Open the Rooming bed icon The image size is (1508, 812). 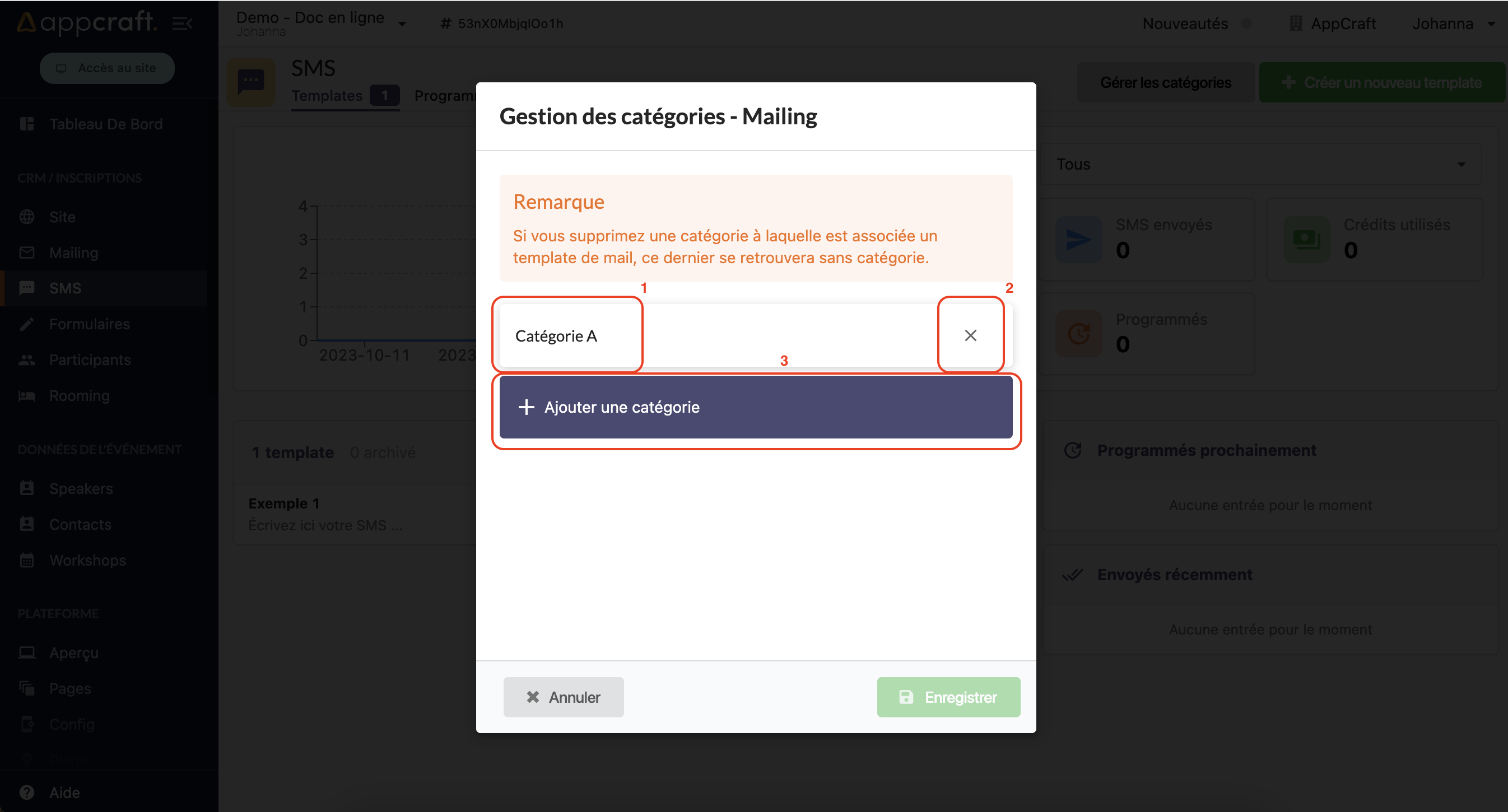tap(27, 395)
